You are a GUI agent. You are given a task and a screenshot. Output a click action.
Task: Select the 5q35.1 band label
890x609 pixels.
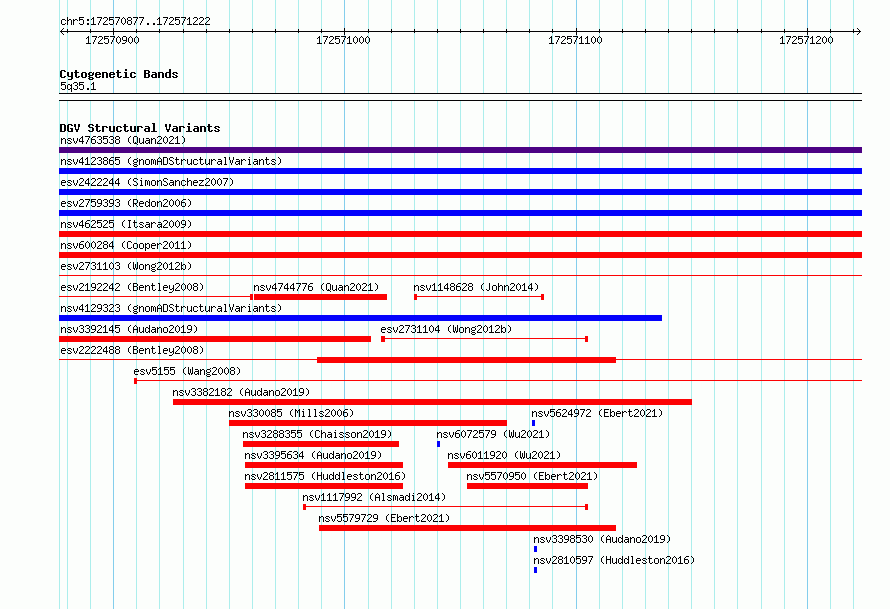78,86
